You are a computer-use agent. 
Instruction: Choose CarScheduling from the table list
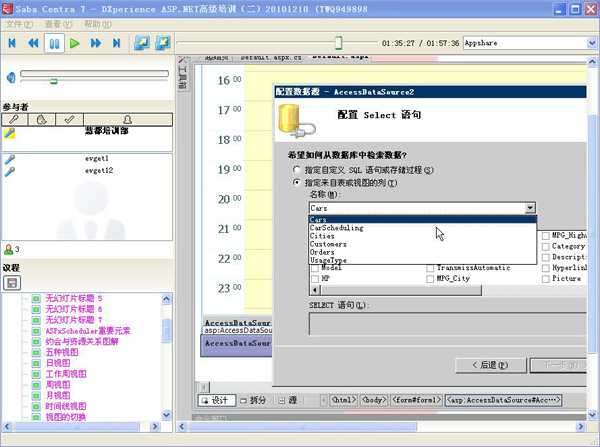(x=337, y=228)
